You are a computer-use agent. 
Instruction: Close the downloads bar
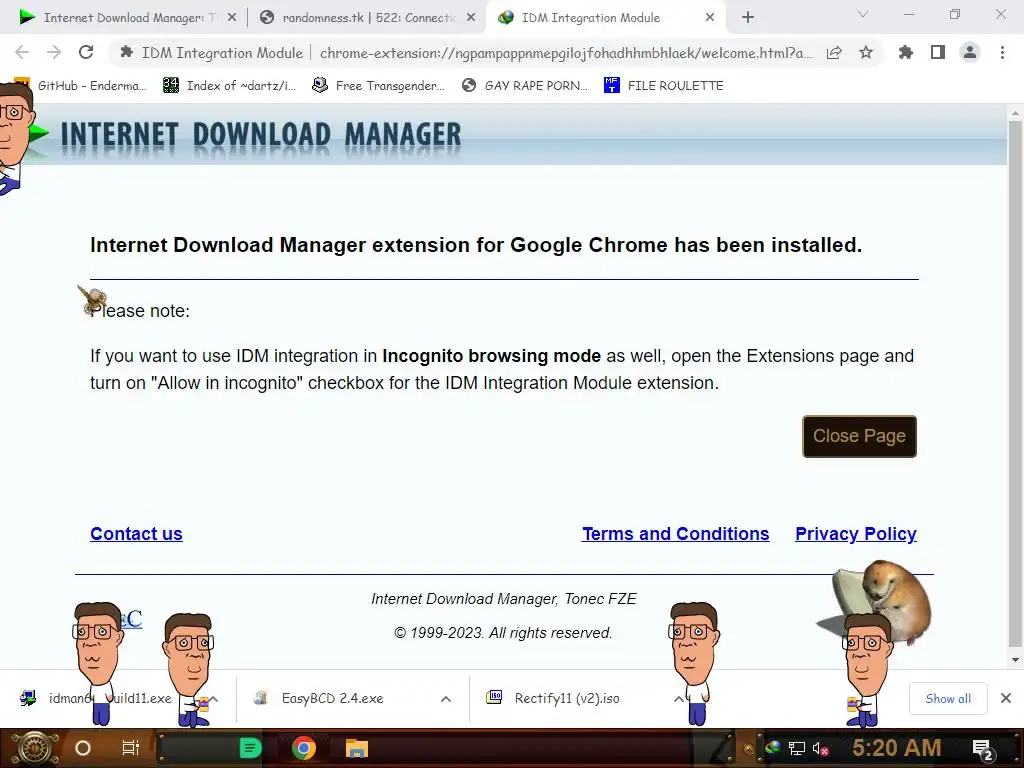[1006, 699]
